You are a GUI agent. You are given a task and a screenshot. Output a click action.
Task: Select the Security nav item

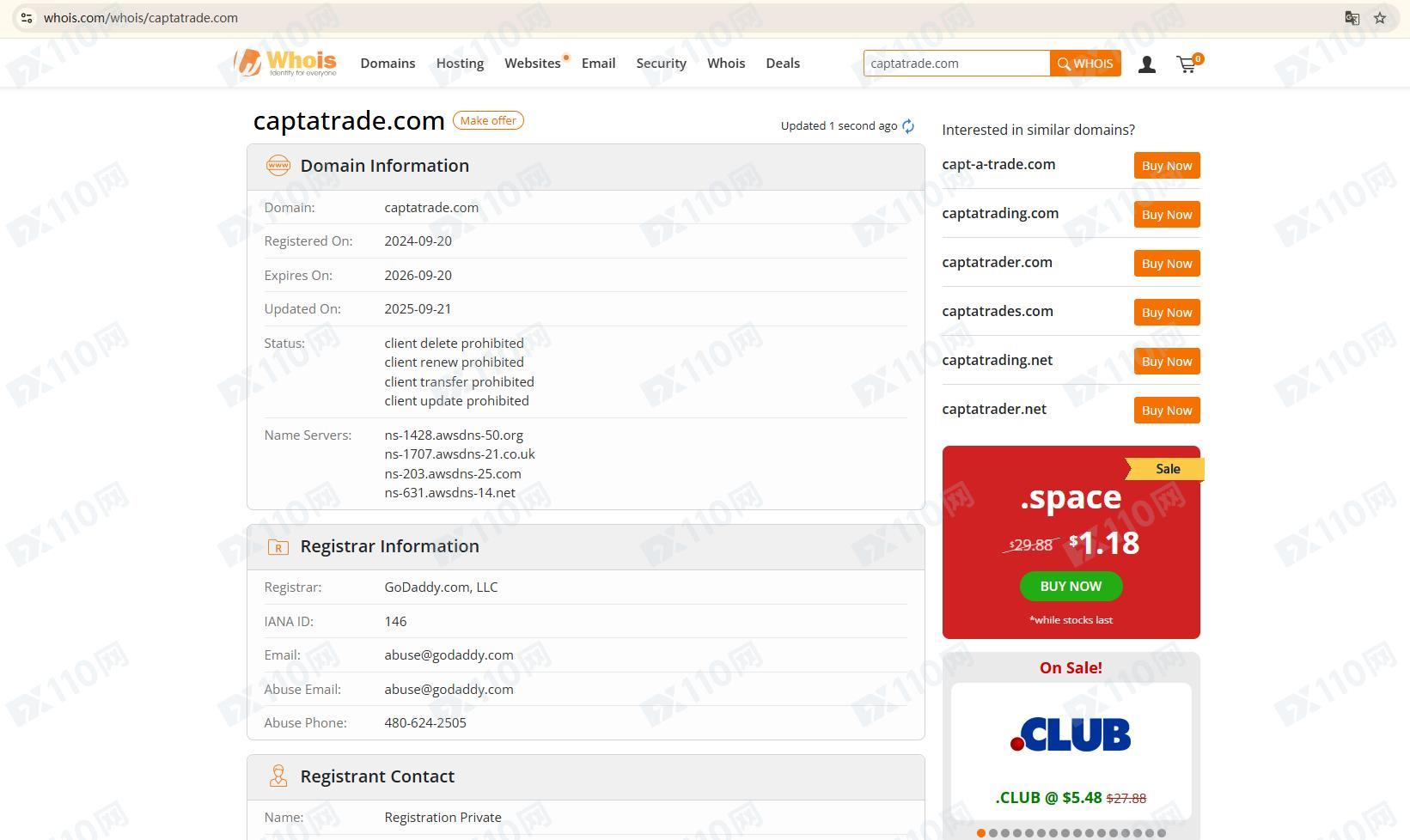661,64
